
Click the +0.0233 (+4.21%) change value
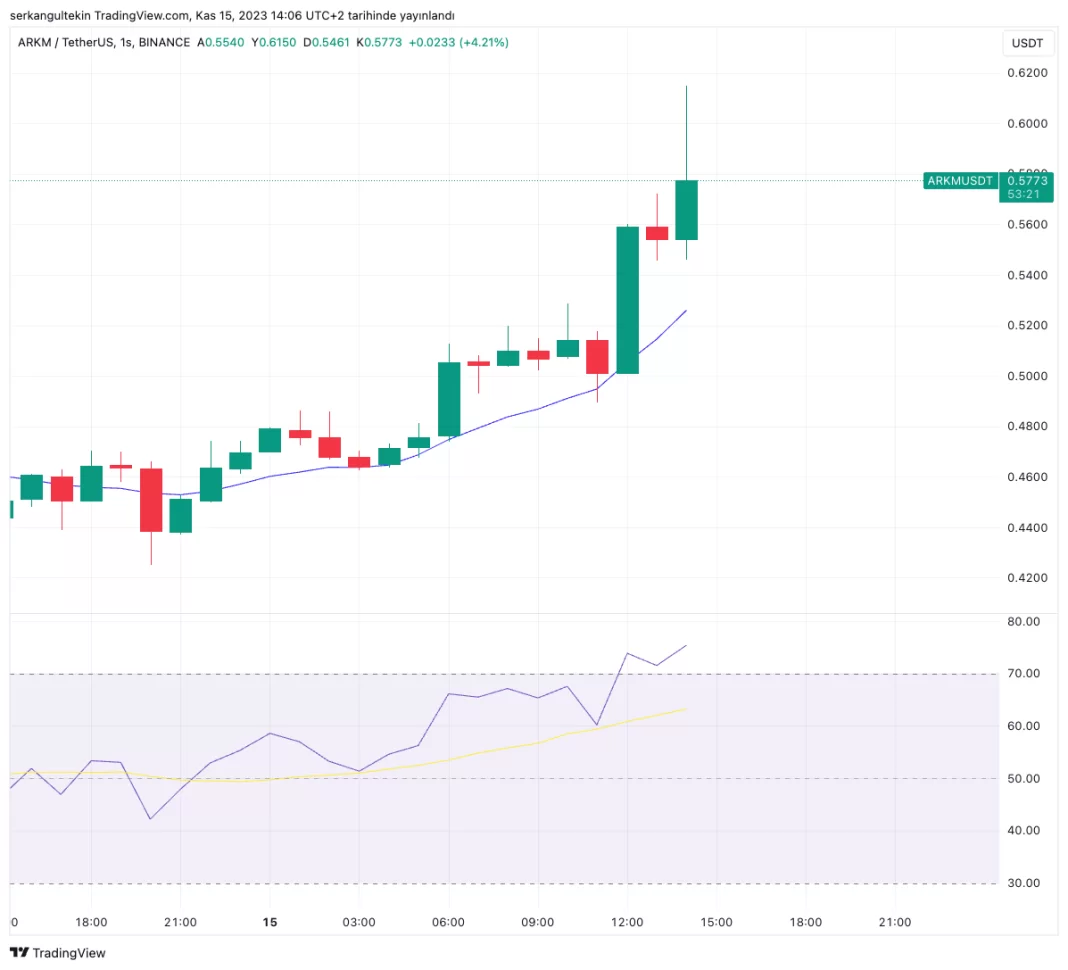[459, 42]
